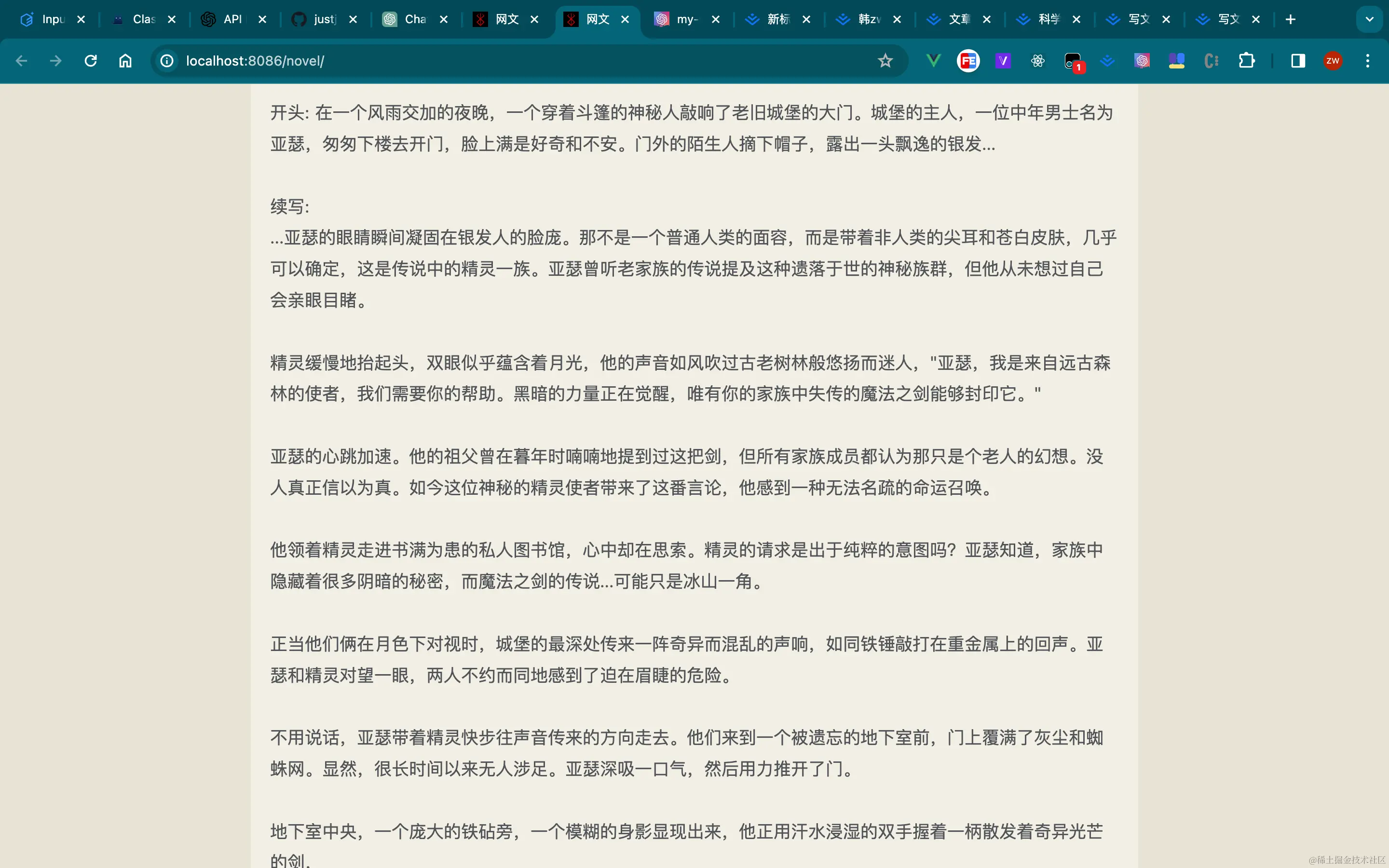Open the purple V extension
The image size is (1389, 868).
tap(1003, 60)
